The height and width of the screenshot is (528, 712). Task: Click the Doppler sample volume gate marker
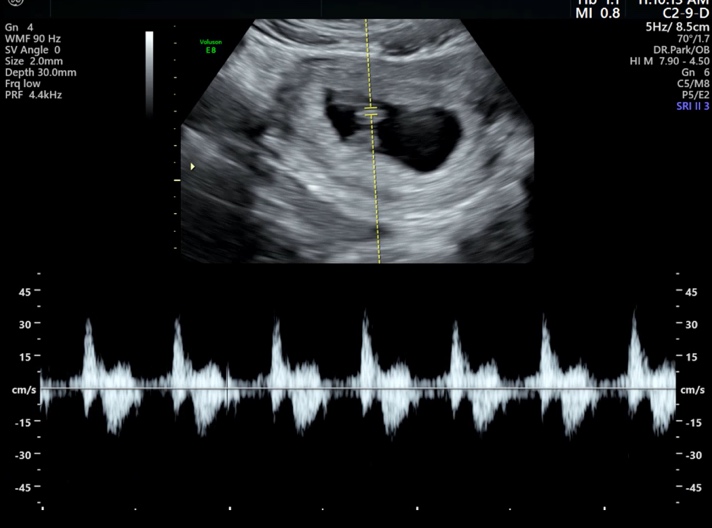(x=371, y=111)
